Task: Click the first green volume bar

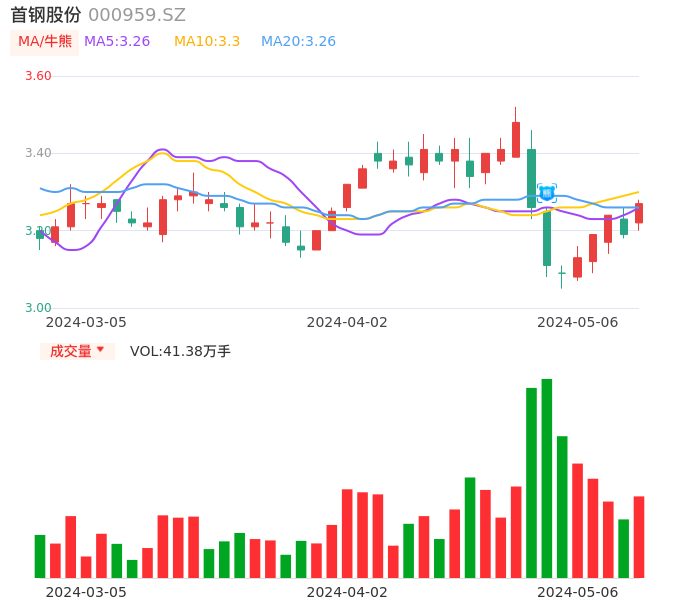Action: (40, 556)
